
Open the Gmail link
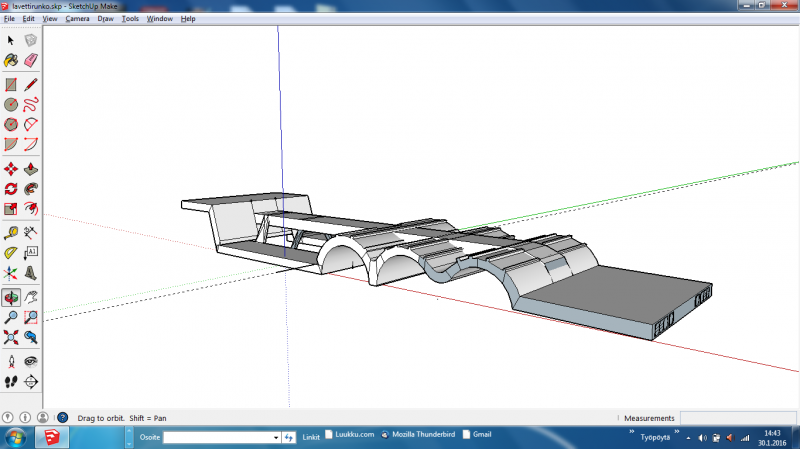click(477, 434)
